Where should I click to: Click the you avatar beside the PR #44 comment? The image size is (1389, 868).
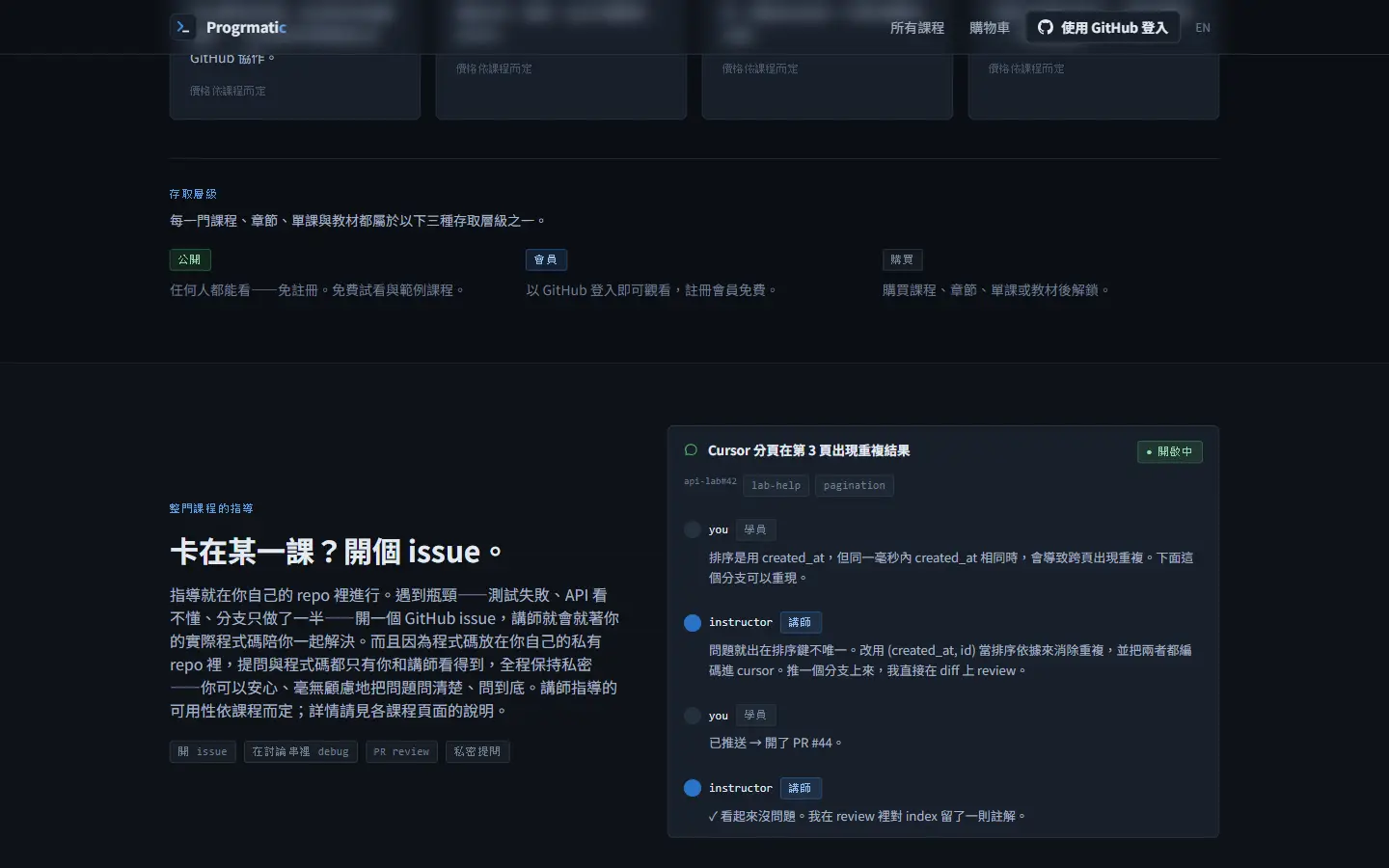693,716
